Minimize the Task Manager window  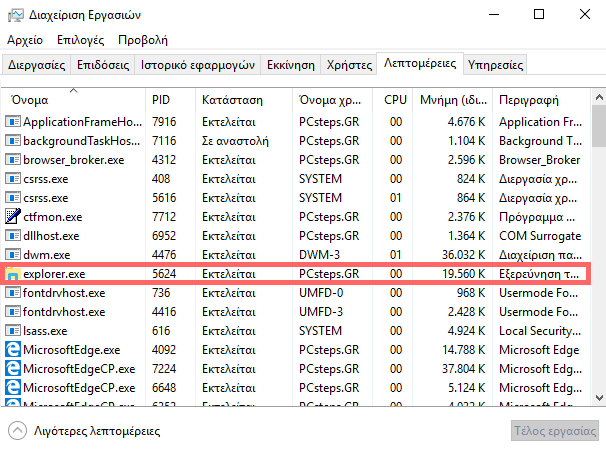(x=494, y=15)
